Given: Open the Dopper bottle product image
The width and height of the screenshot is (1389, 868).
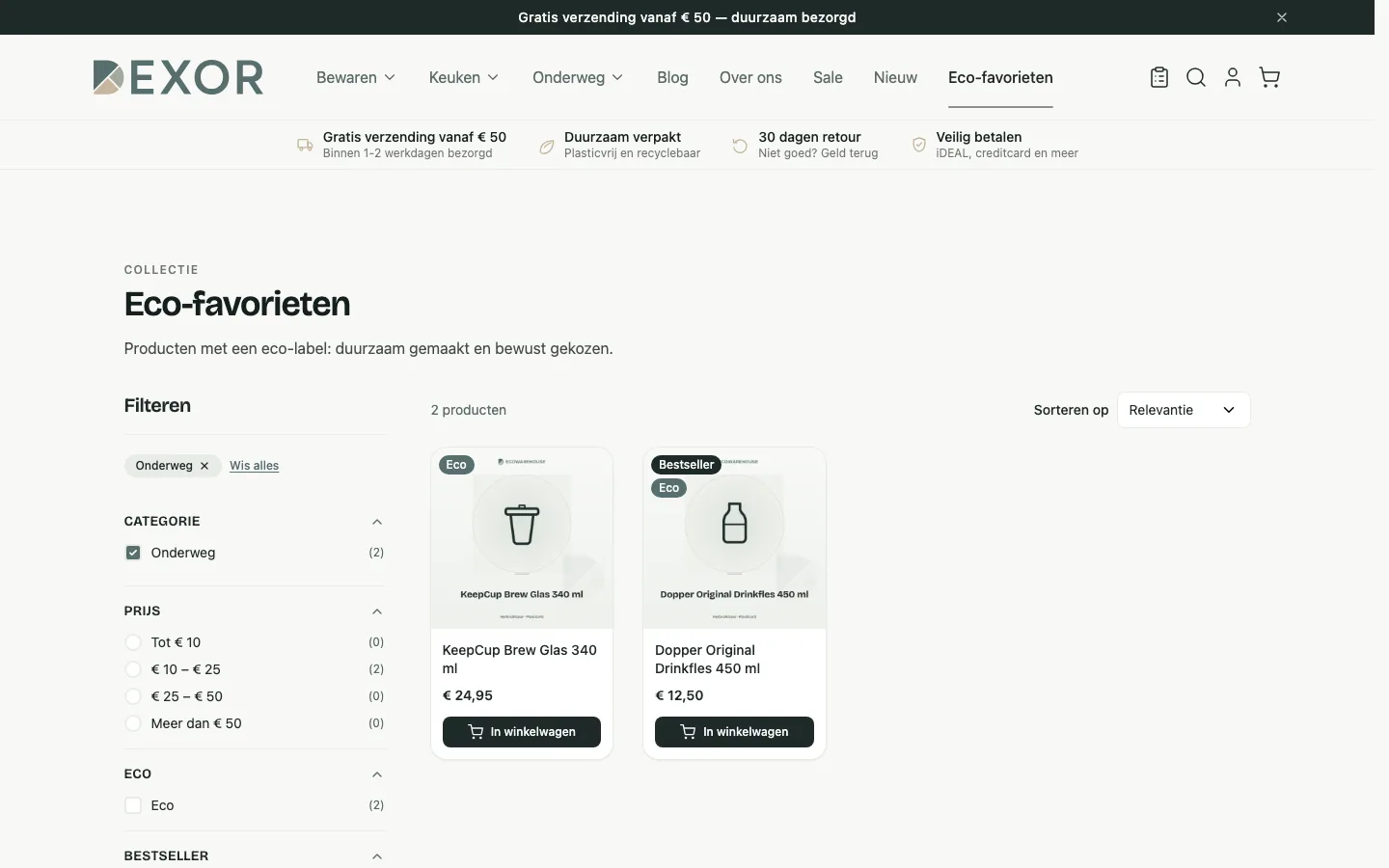Looking at the screenshot, I should click(734, 538).
